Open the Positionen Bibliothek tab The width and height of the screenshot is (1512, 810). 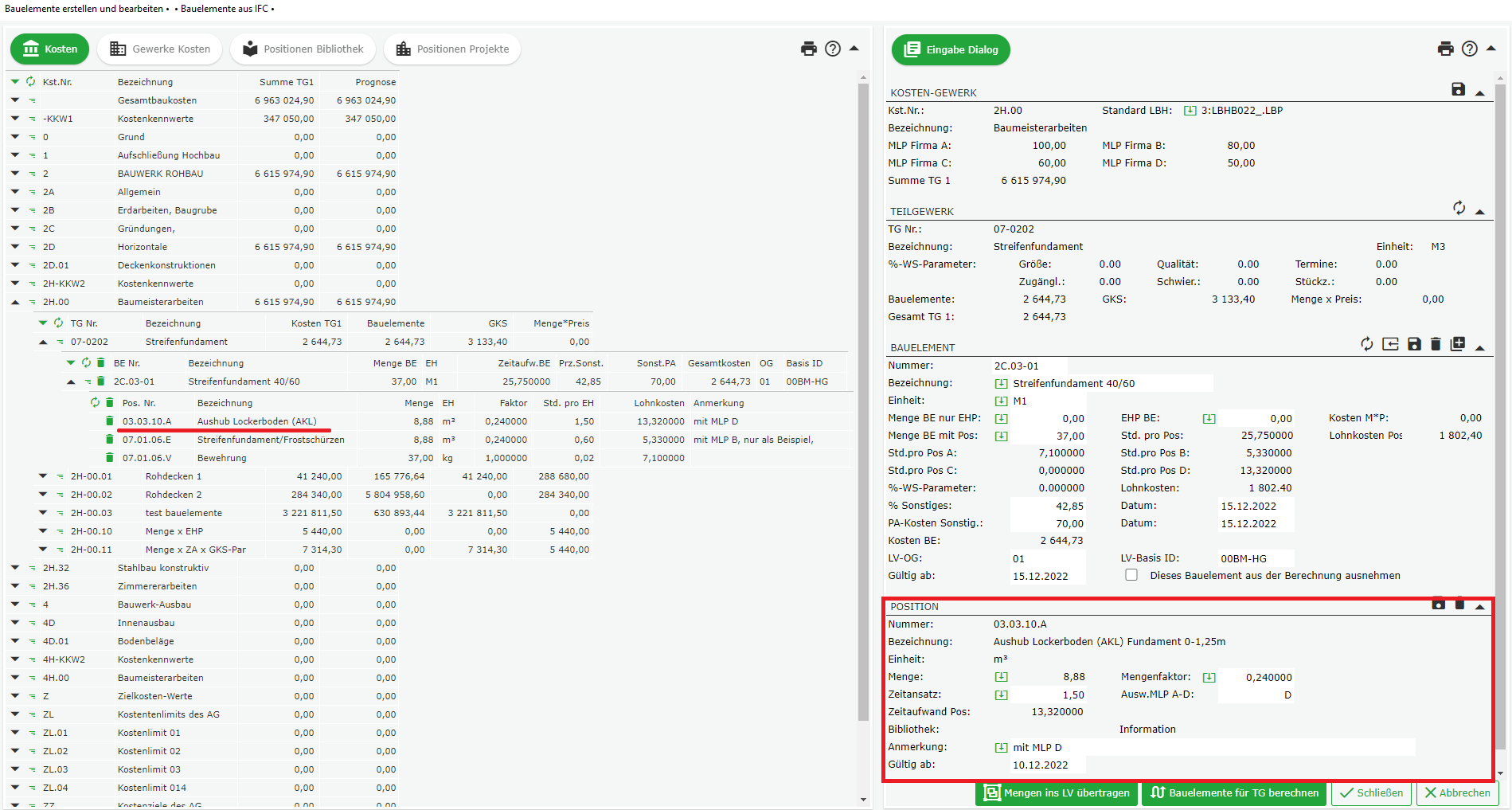pyautogui.click(x=303, y=49)
